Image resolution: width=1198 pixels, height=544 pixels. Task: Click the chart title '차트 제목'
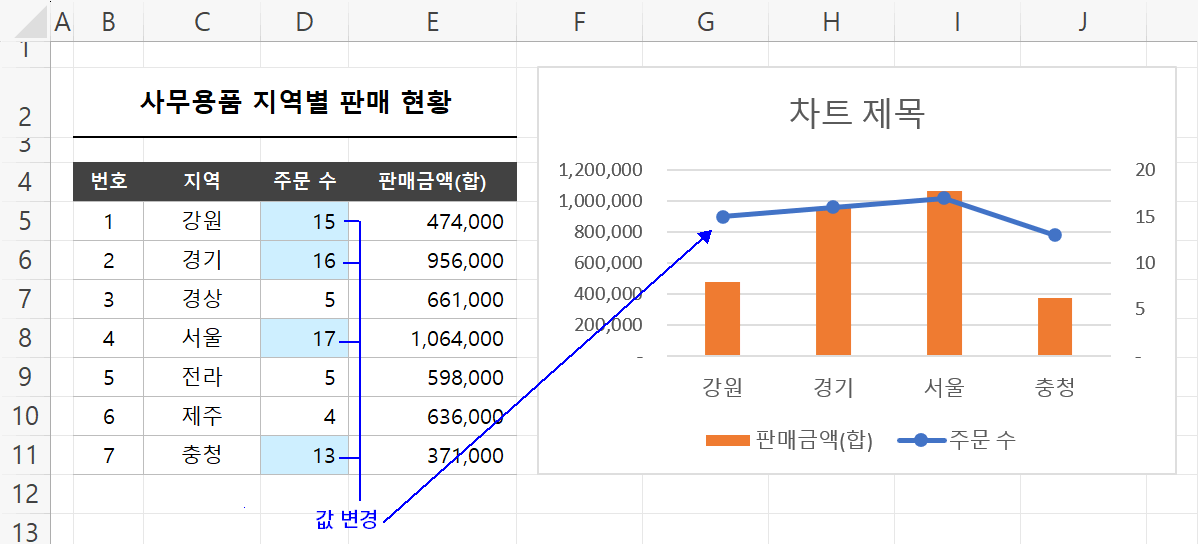856,115
